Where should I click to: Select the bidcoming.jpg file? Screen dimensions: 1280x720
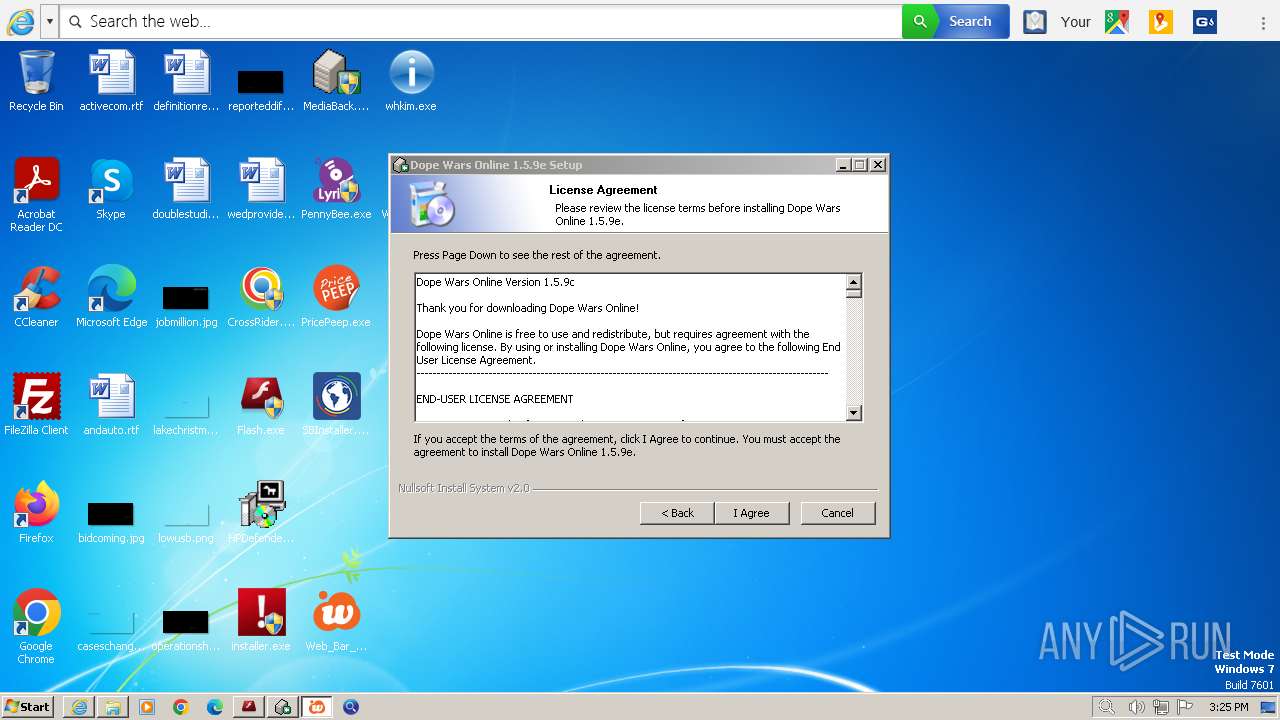[x=111, y=522]
